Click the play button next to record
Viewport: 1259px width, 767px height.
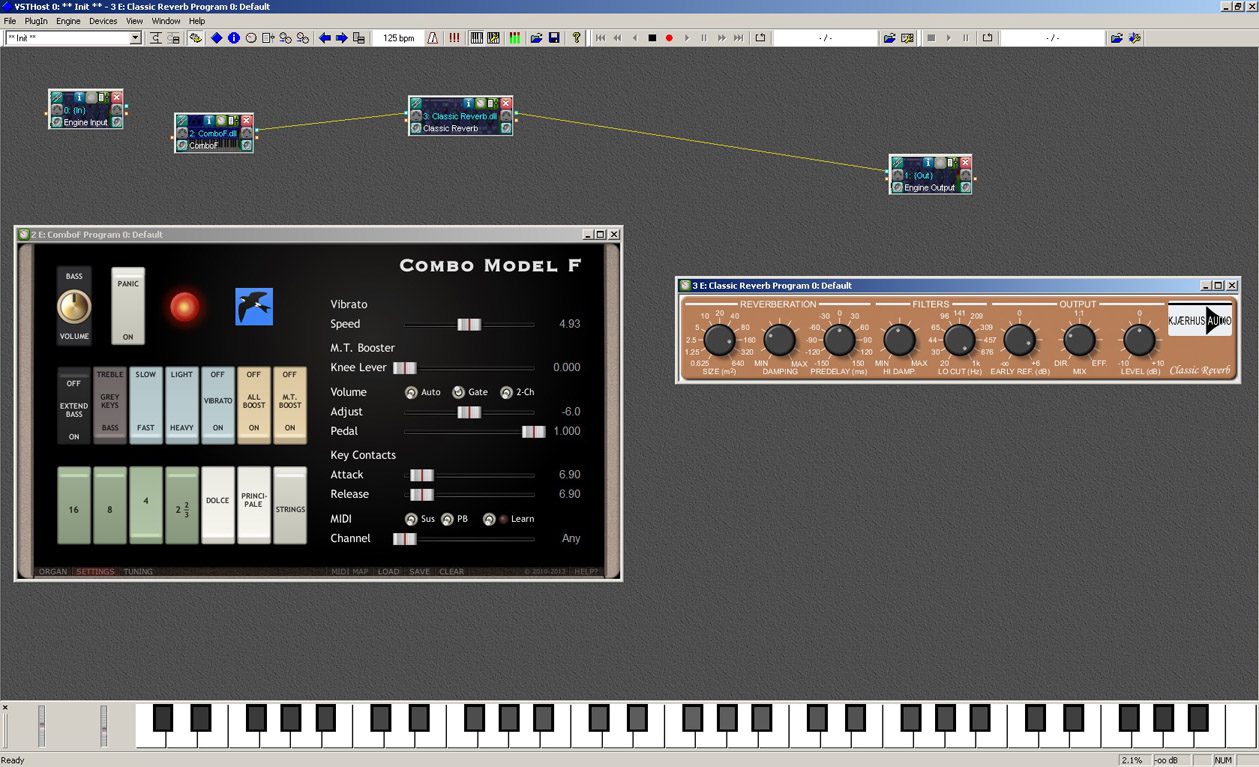tap(686, 38)
